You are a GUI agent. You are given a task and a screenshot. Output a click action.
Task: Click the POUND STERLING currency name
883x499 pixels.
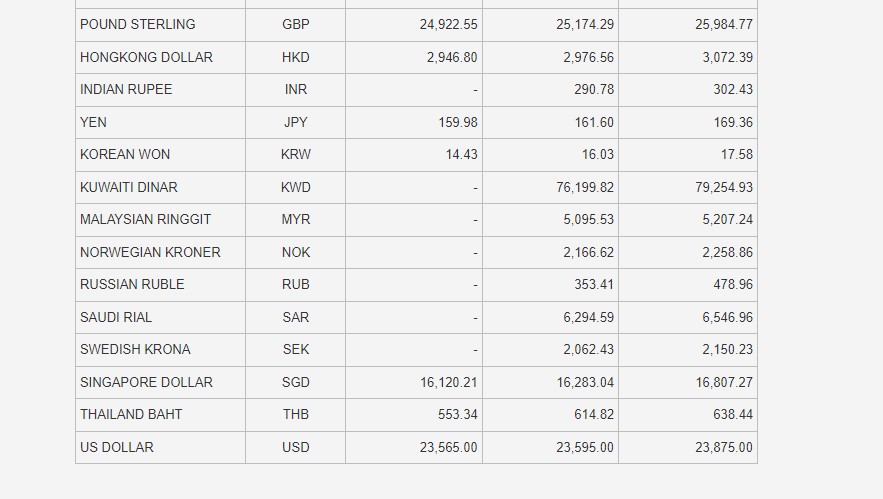tap(137, 25)
